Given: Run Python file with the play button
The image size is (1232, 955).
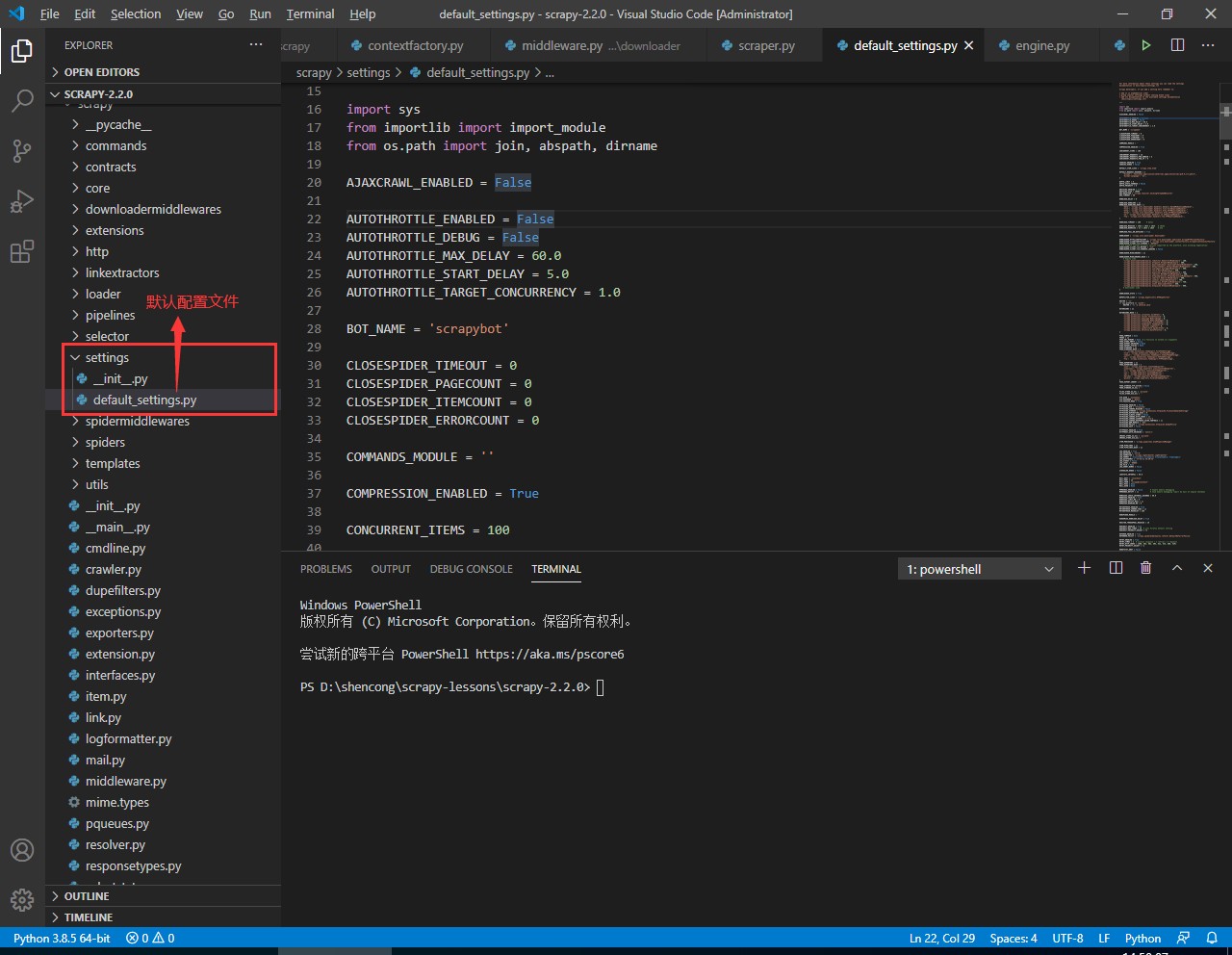Looking at the screenshot, I should coord(1146,45).
